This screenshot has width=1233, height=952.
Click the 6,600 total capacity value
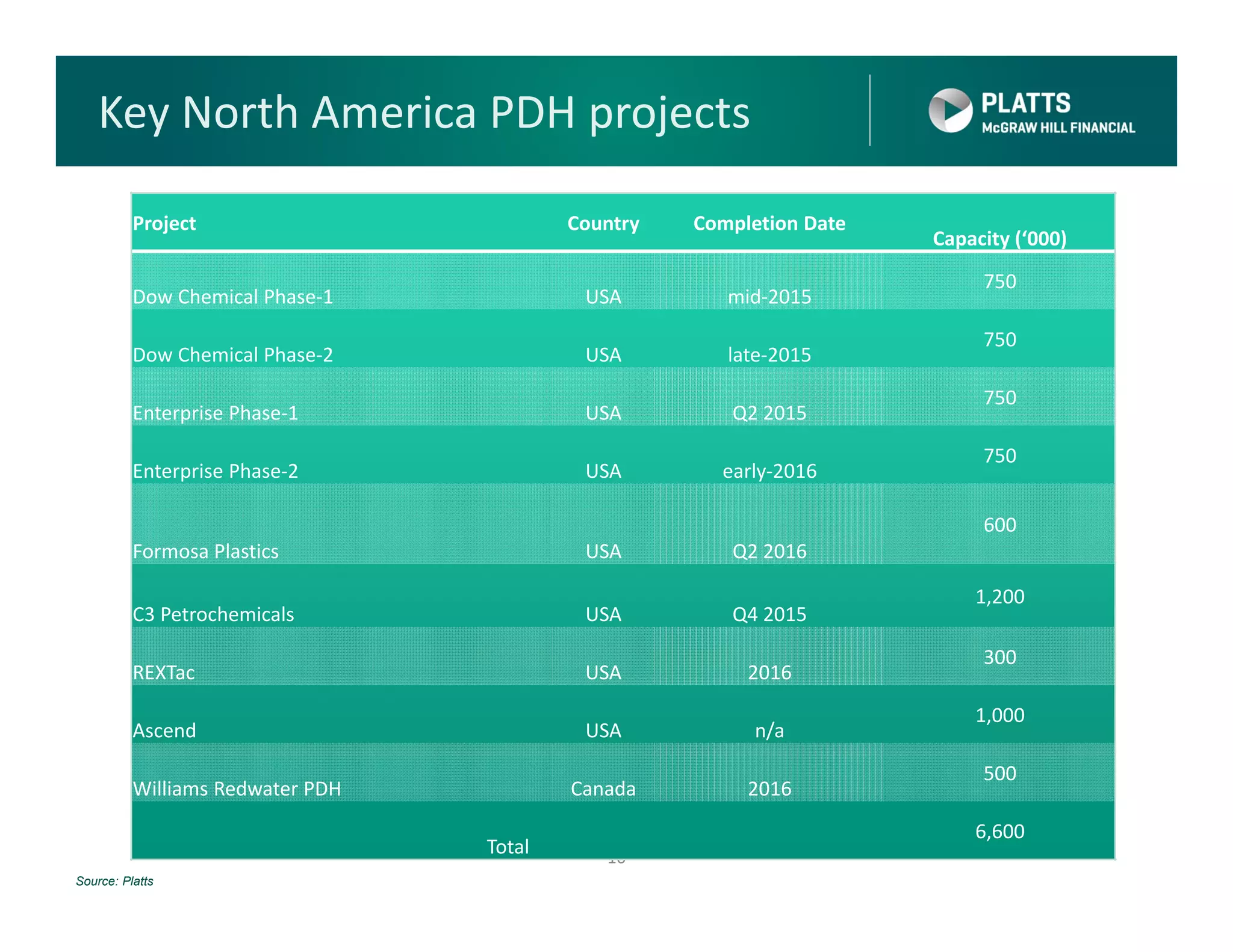point(999,831)
